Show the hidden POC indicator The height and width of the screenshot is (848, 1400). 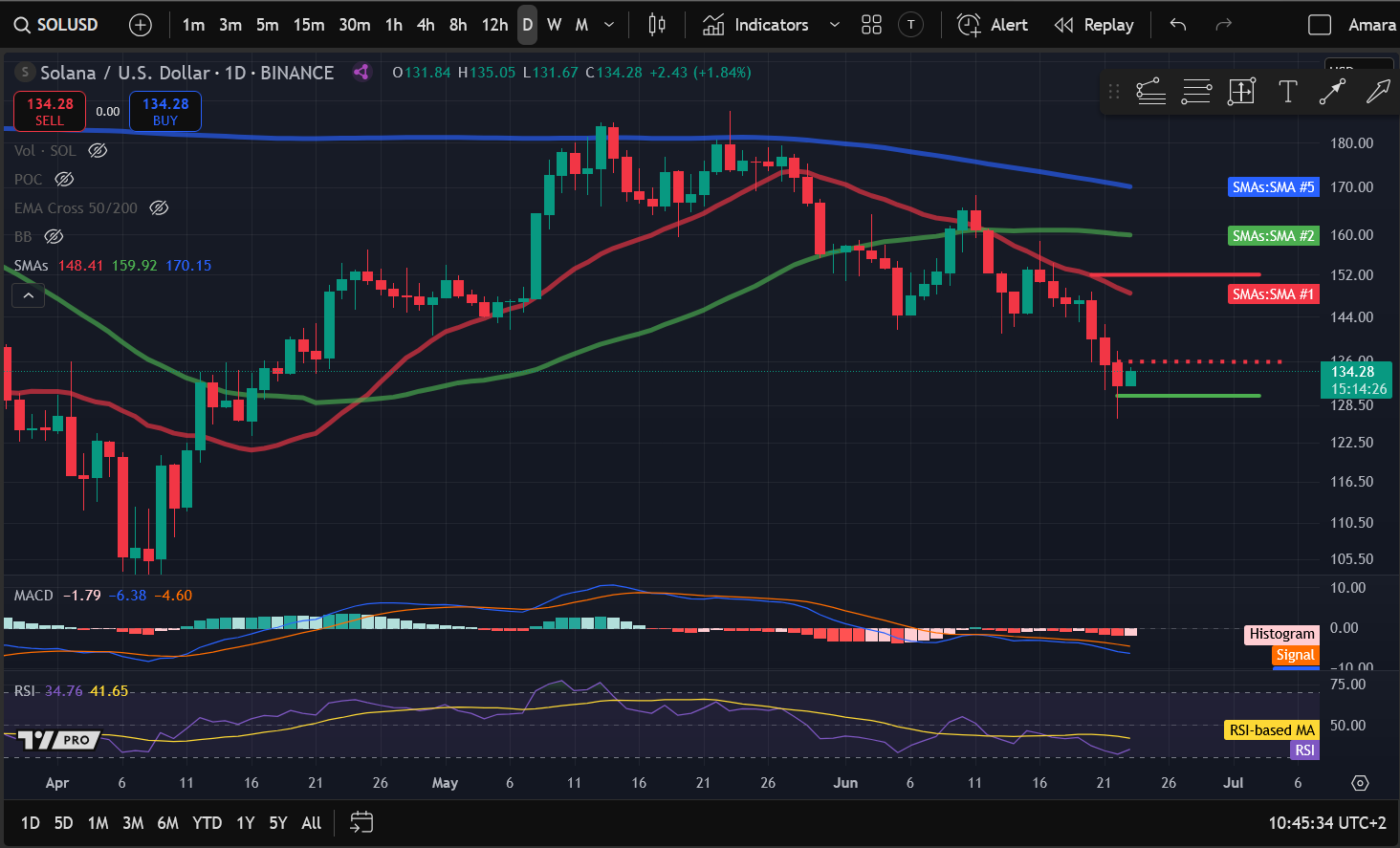pos(64,179)
